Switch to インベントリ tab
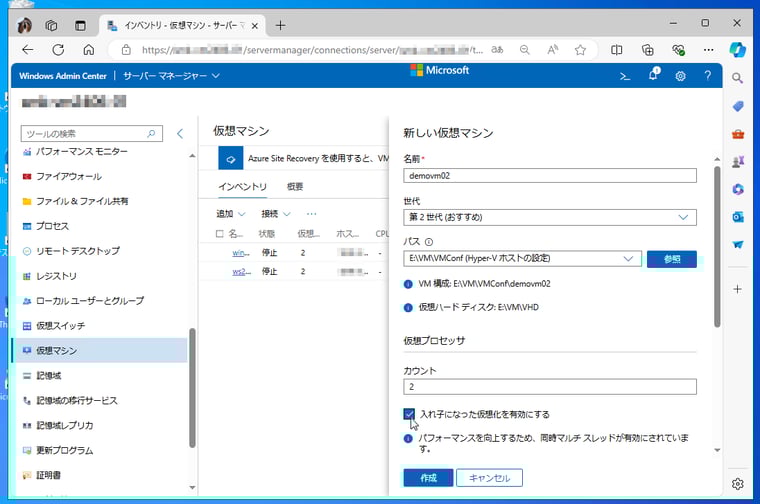 tap(242, 187)
